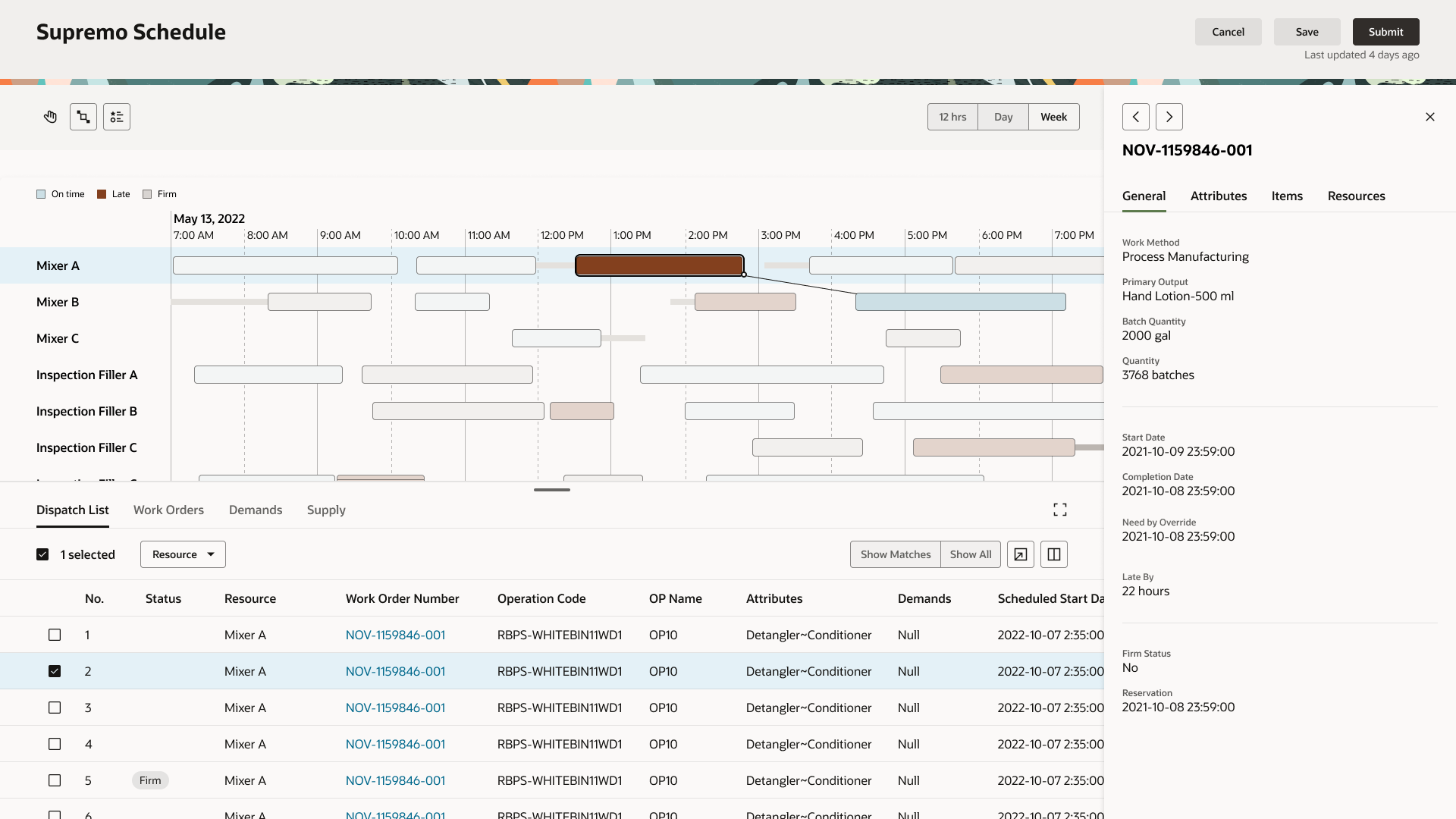1456x819 pixels.
Task: Click the task list view icon
Action: click(117, 117)
